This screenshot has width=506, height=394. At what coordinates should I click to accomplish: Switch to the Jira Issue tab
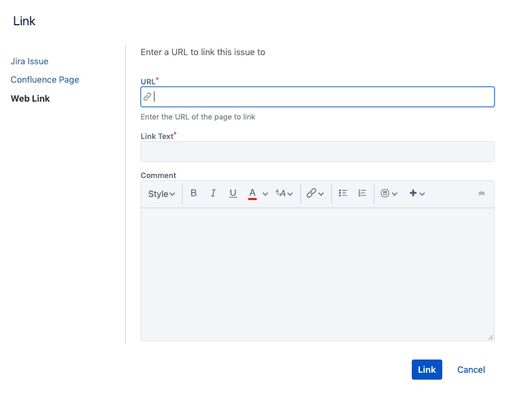(29, 61)
